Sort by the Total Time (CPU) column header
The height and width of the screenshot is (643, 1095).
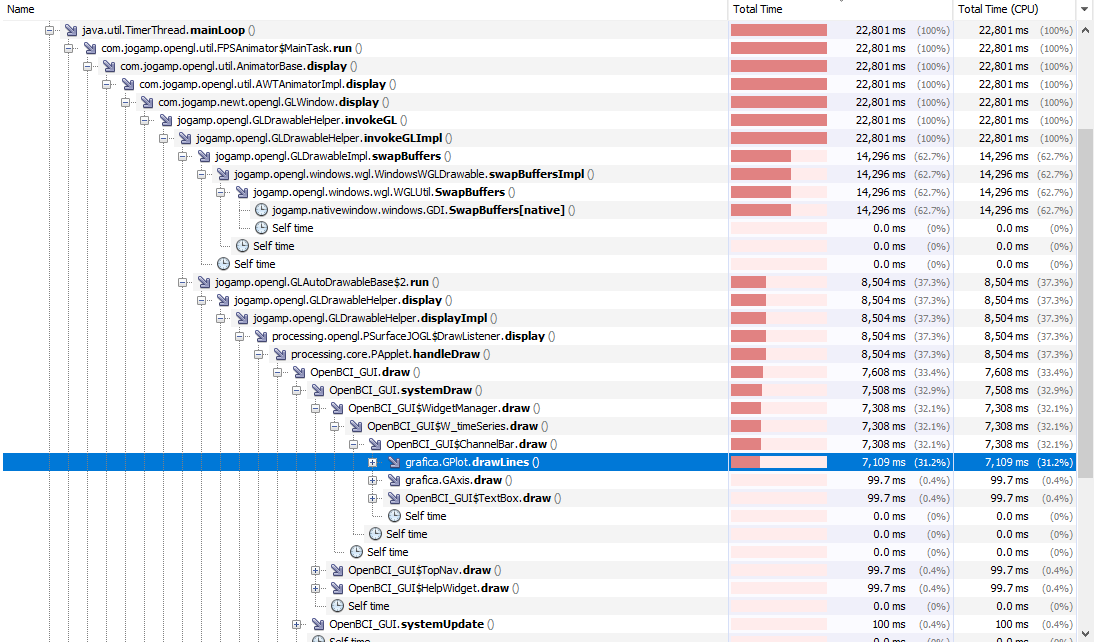point(1010,9)
